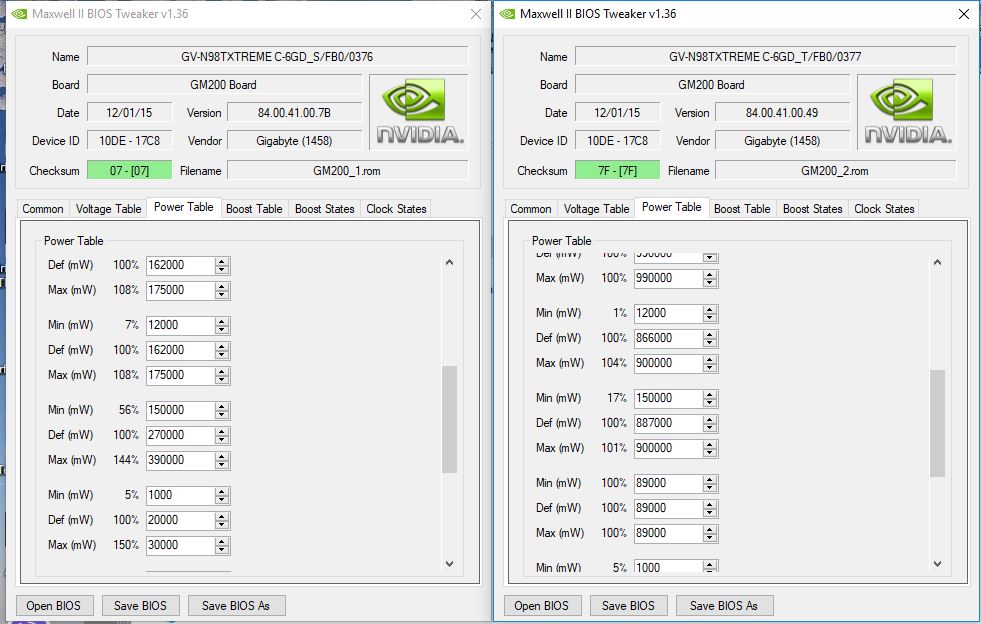The width and height of the screenshot is (981, 624).
Task: Click app icon in right window title bar
Action: click(x=507, y=14)
